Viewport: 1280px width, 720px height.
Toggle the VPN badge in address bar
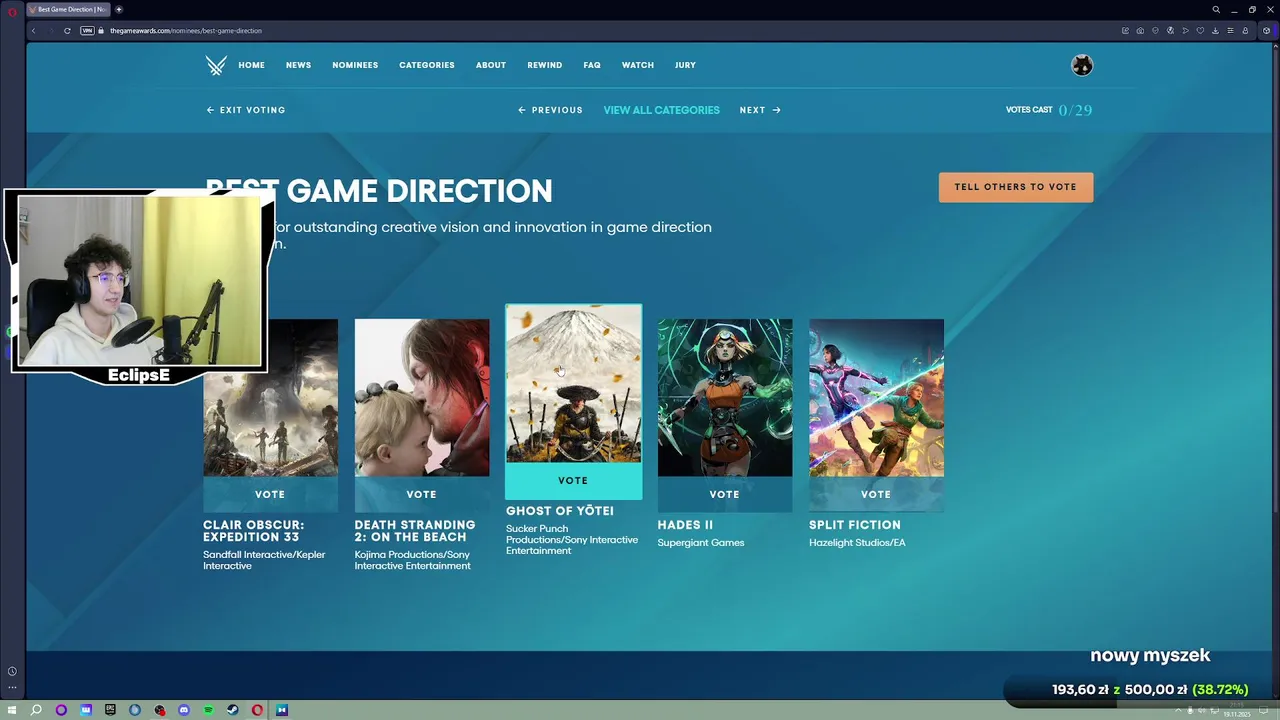point(87,31)
